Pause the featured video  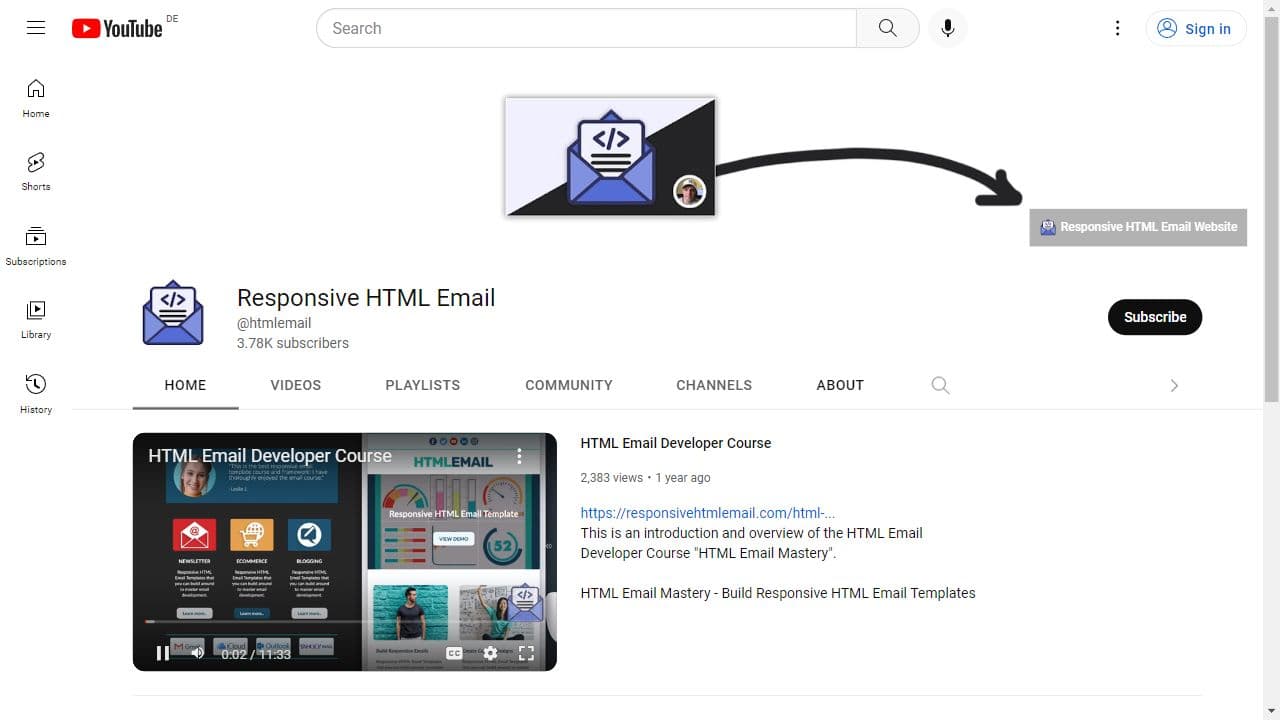[162, 653]
